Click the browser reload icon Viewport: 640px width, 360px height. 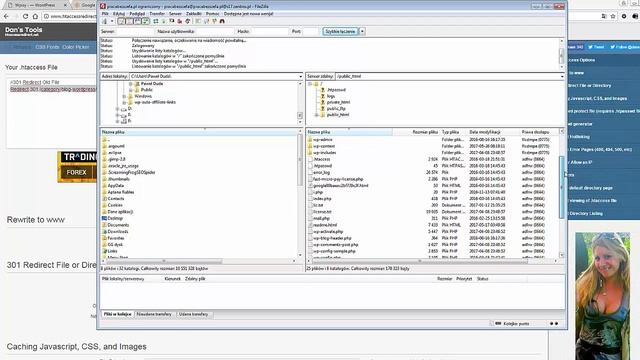(25, 16)
